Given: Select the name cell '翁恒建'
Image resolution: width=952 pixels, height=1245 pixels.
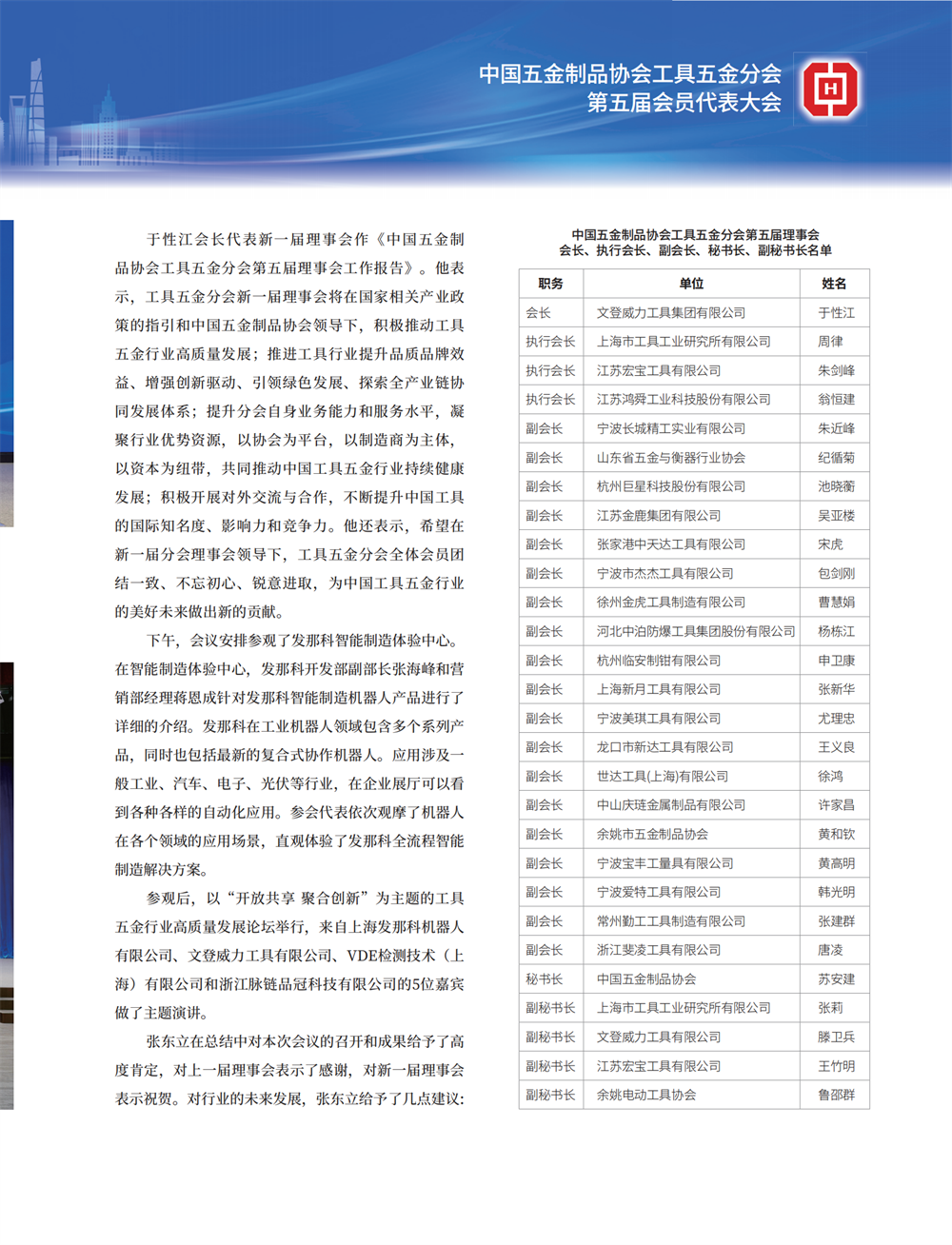Looking at the screenshot, I should pos(837,400).
